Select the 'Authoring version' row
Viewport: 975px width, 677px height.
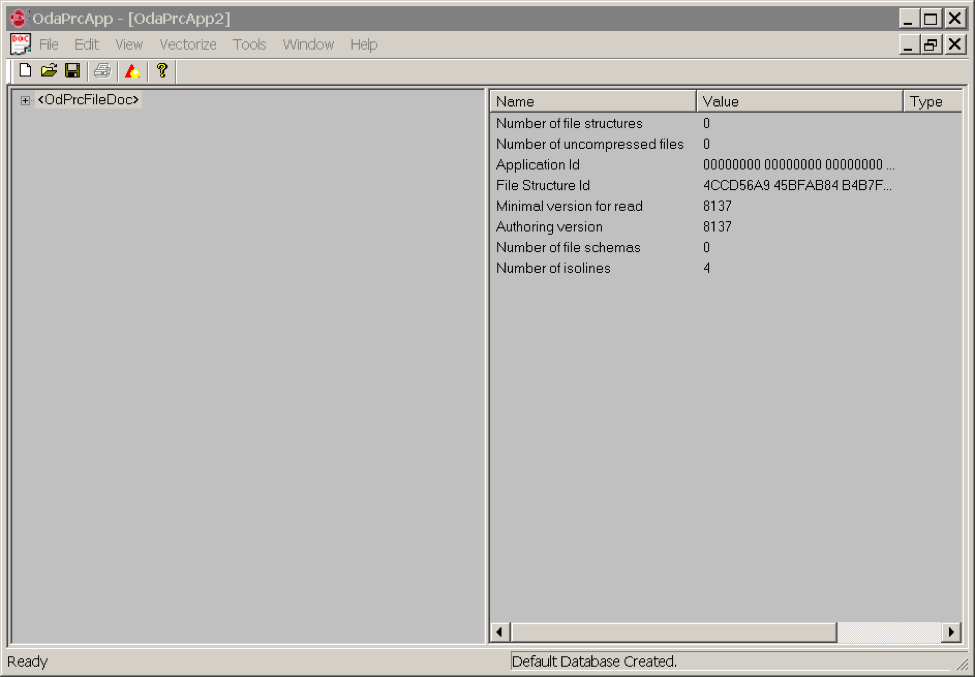click(726, 226)
